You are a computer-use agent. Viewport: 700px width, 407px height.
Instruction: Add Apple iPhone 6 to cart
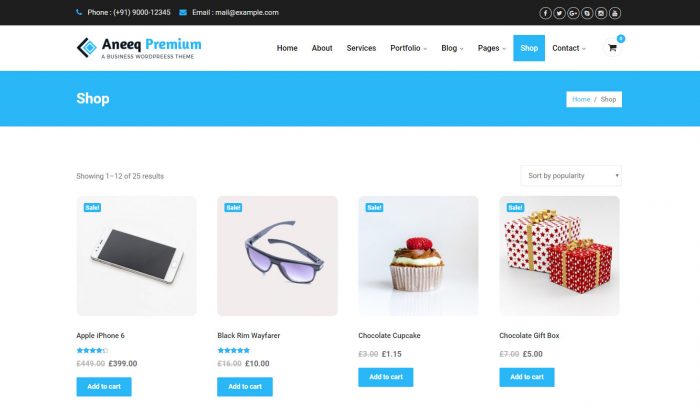tap(104, 386)
